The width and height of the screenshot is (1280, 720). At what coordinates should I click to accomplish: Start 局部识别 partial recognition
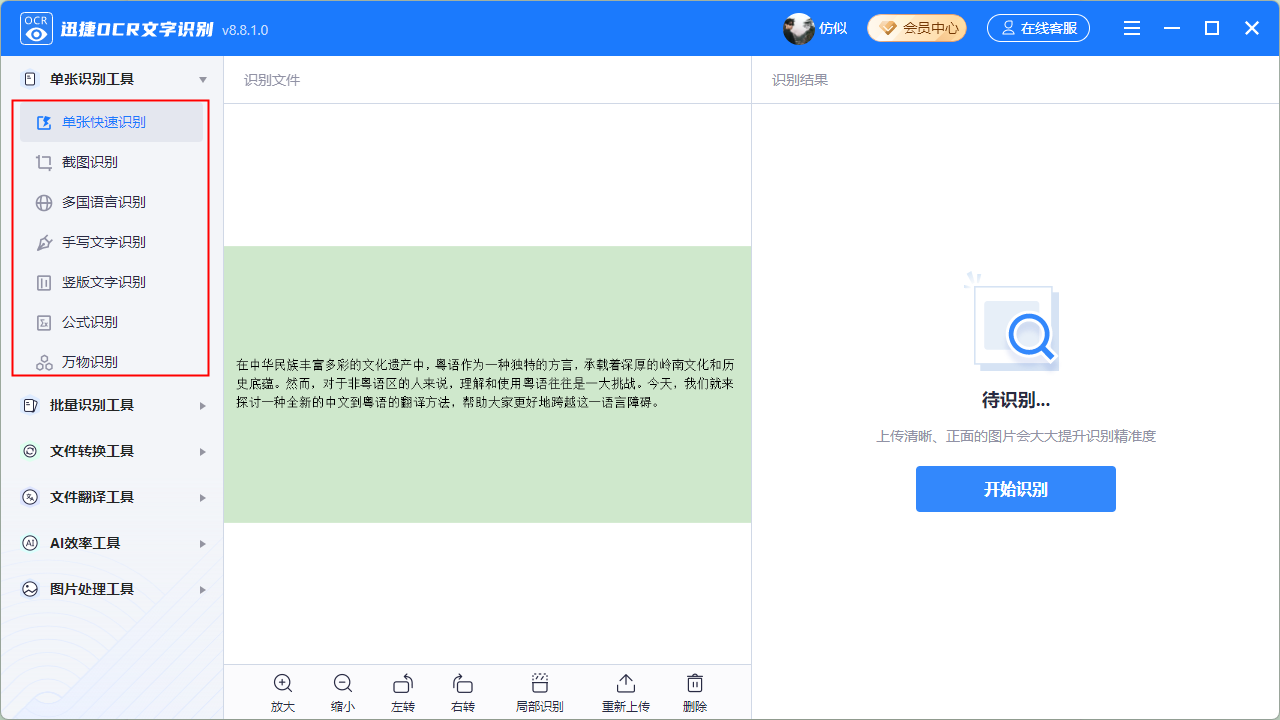[x=540, y=693]
